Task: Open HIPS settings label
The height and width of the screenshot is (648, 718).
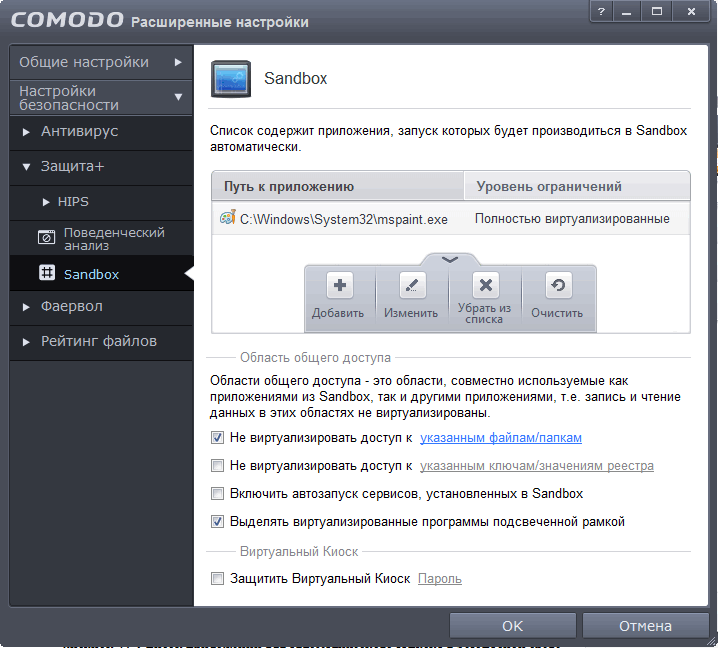Action: pyautogui.click(x=73, y=201)
